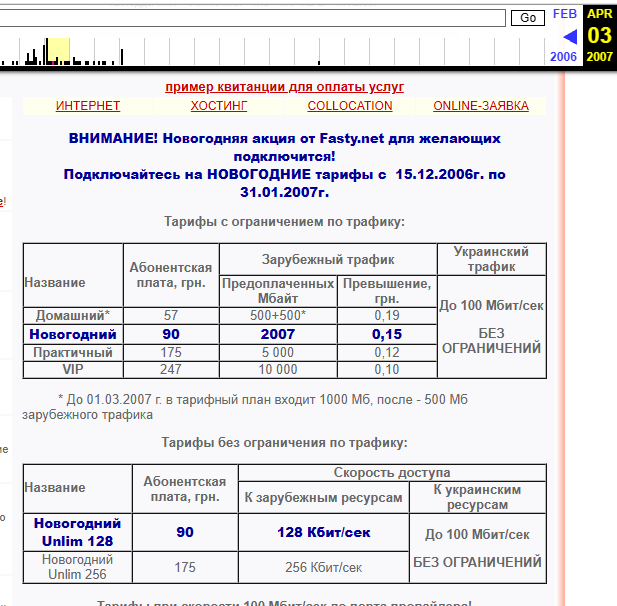
Task: Click the 57 subscription fee cell
Action: [171, 316]
